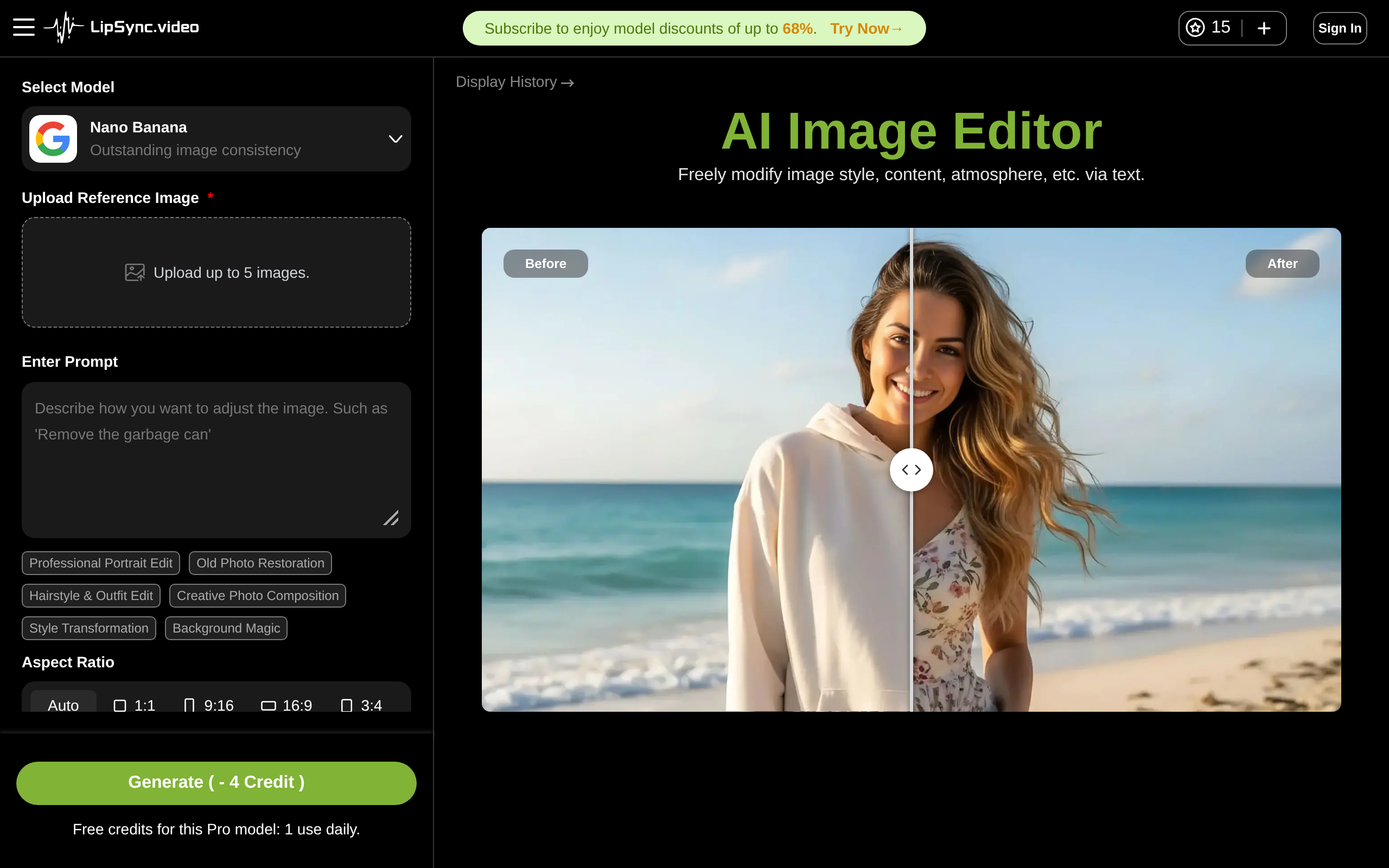This screenshot has height=868, width=1389.
Task: Click the image upload icon
Action: click(x=135, y=273)
